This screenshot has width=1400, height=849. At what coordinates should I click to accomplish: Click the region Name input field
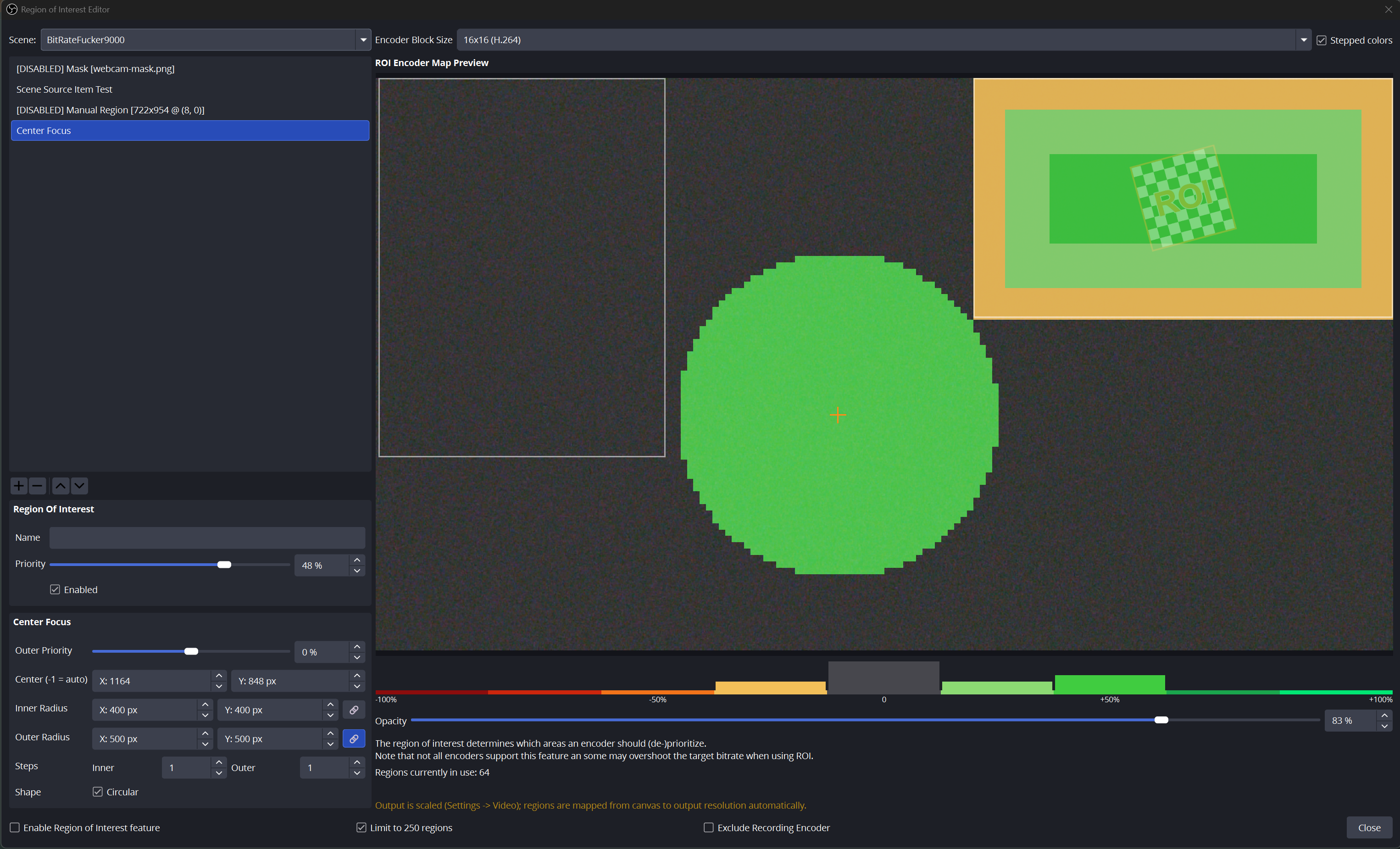click(x=207, y=538)
